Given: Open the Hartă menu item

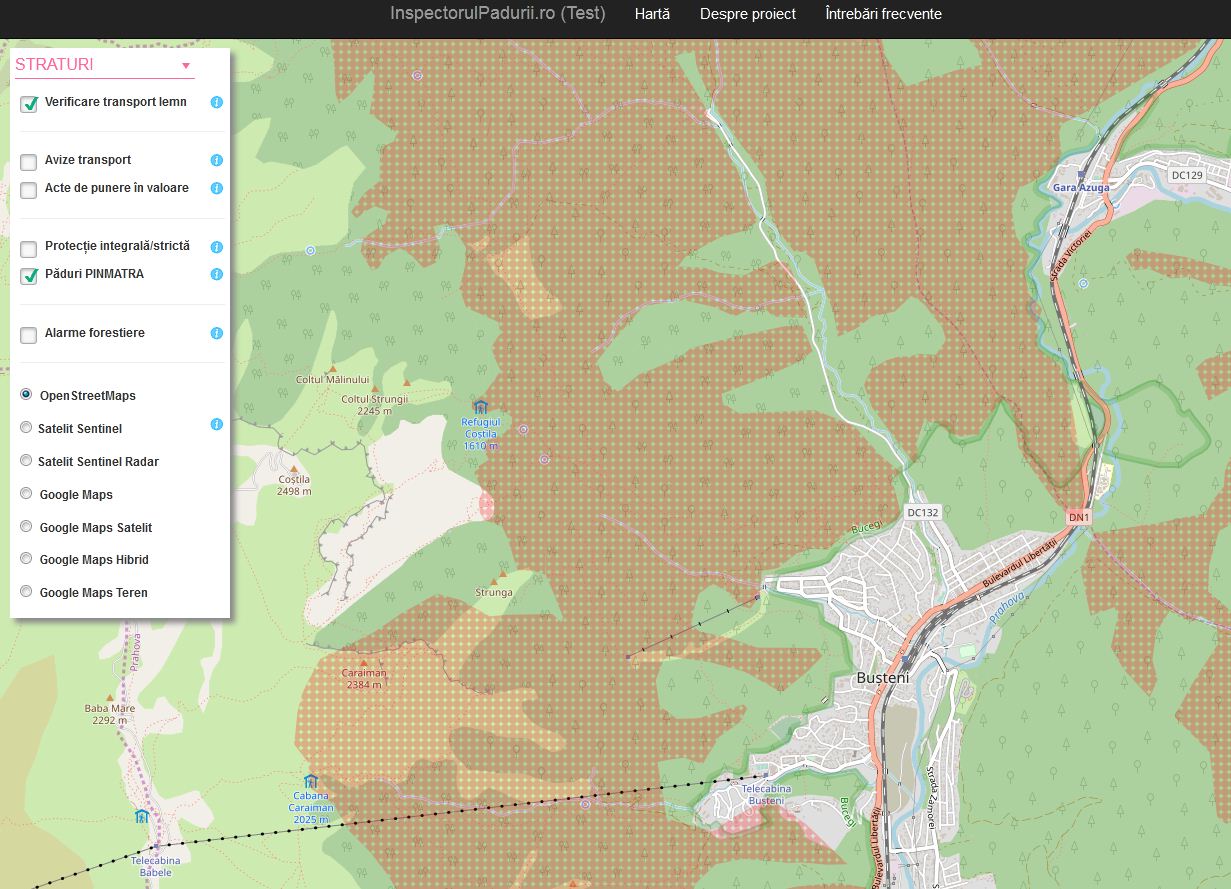Looking at the screenshot, I should click(x=652, y=14).
